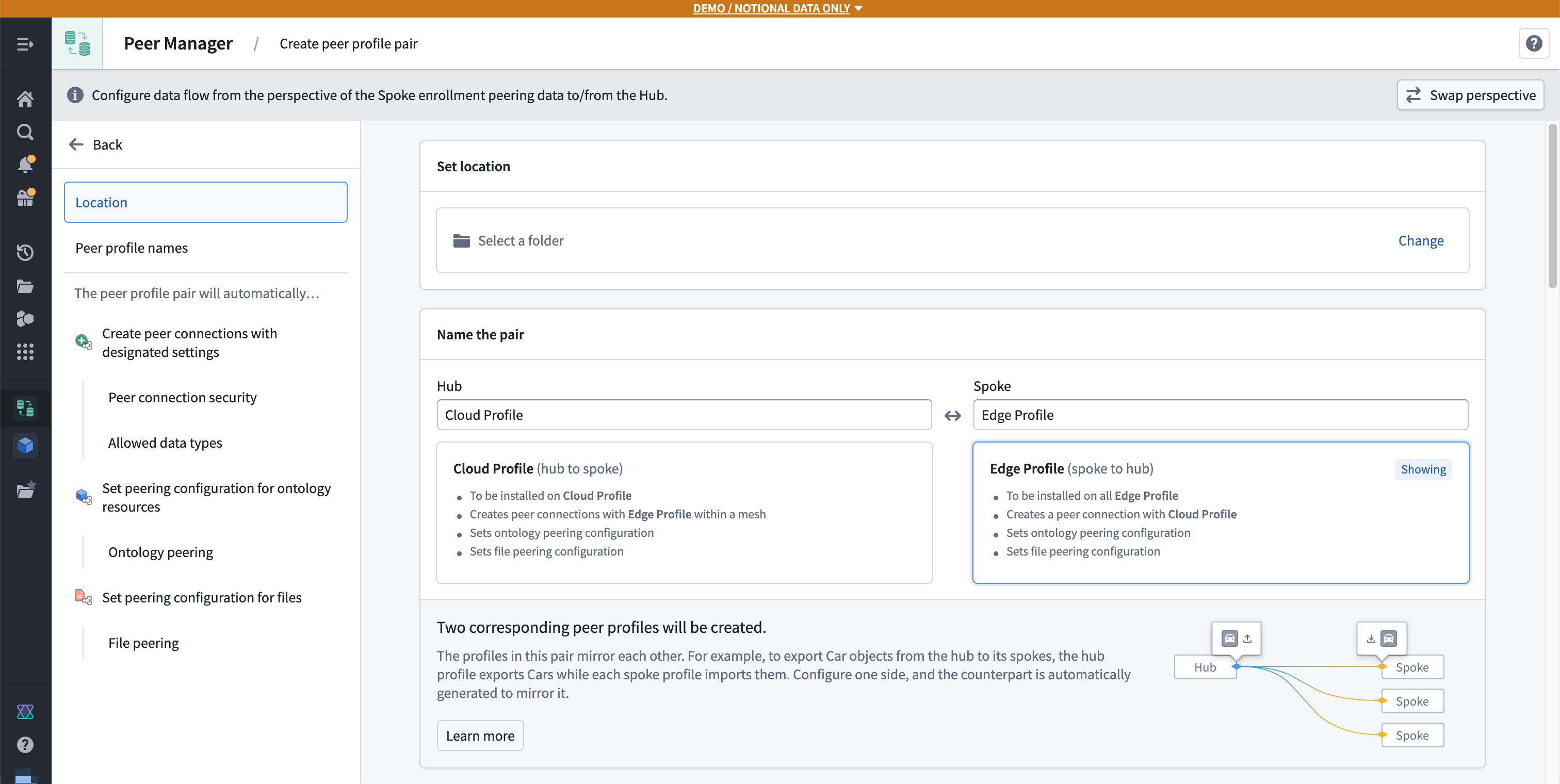Screen dimensions: 1560x784
Task: Click the folder icon beside Select a folder
Action: [462, 241]
